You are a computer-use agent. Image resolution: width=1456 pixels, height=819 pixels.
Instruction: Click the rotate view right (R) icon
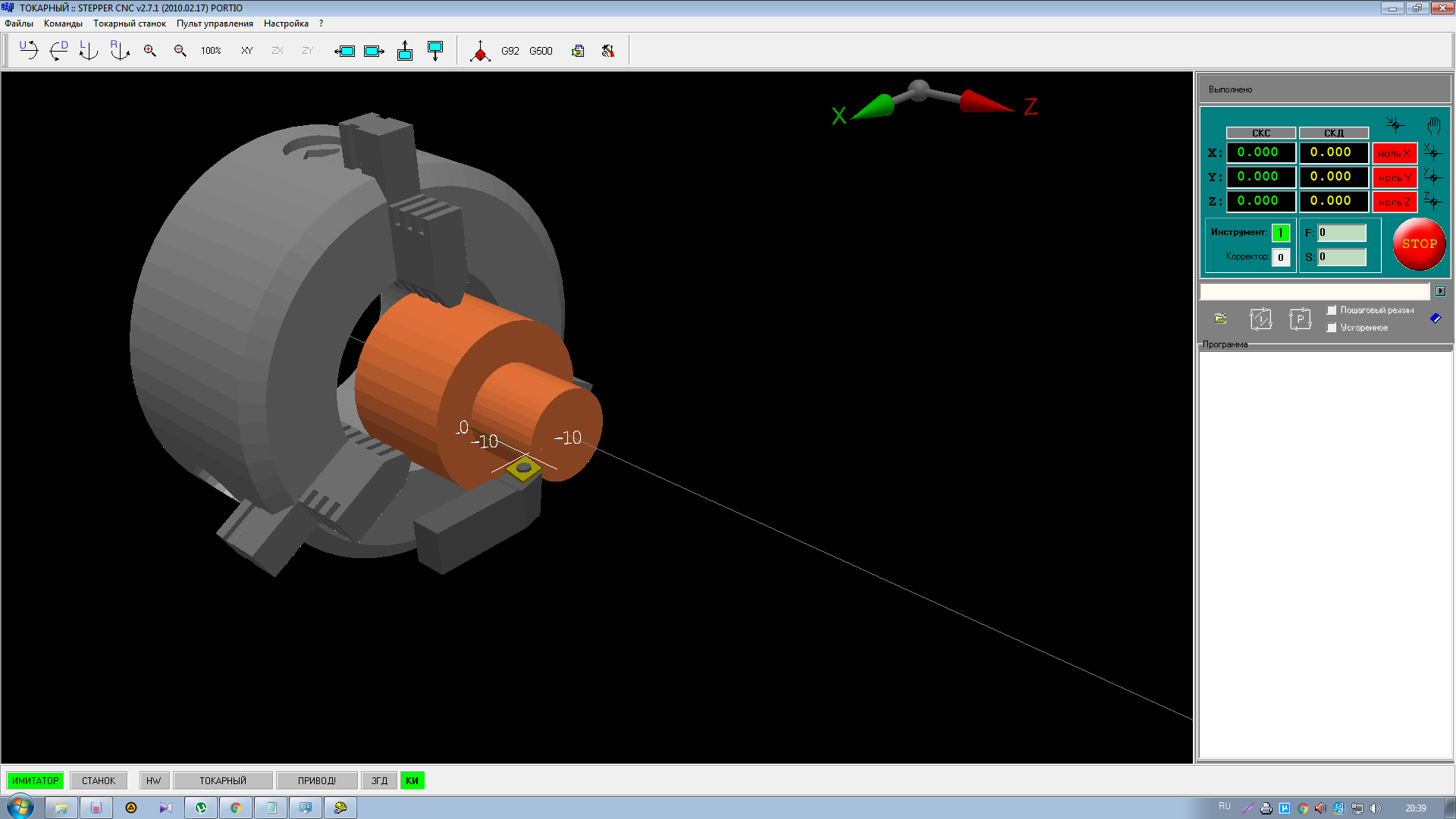119,51
